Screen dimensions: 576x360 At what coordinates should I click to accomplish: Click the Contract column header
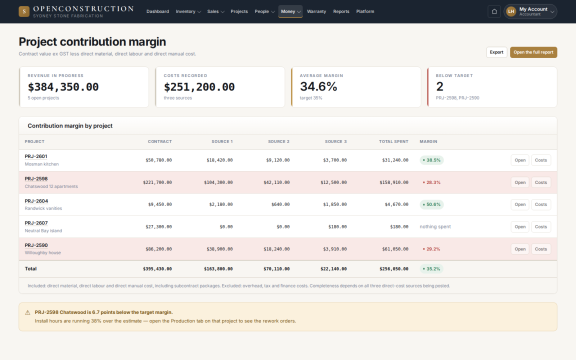coord(160,141)
